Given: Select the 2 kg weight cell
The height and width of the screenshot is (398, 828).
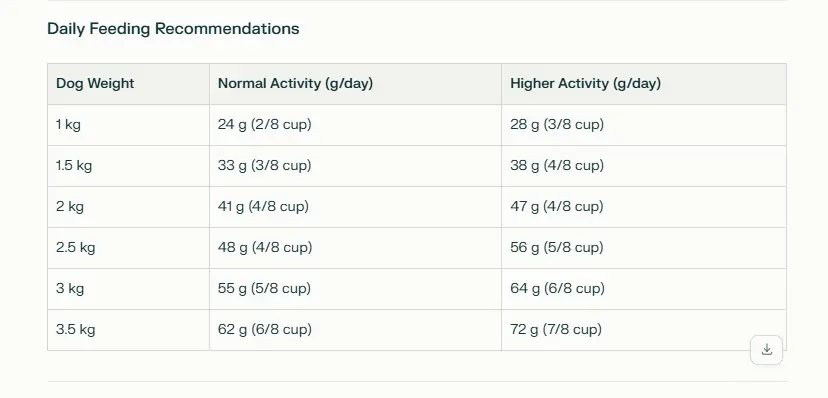Looking at the screenshot, I should [x=128, y=207].
